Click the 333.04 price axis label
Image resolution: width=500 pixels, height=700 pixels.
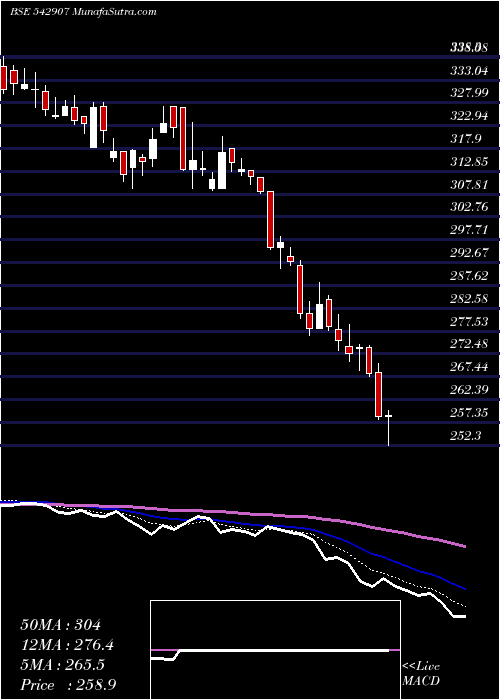point(469,70)
